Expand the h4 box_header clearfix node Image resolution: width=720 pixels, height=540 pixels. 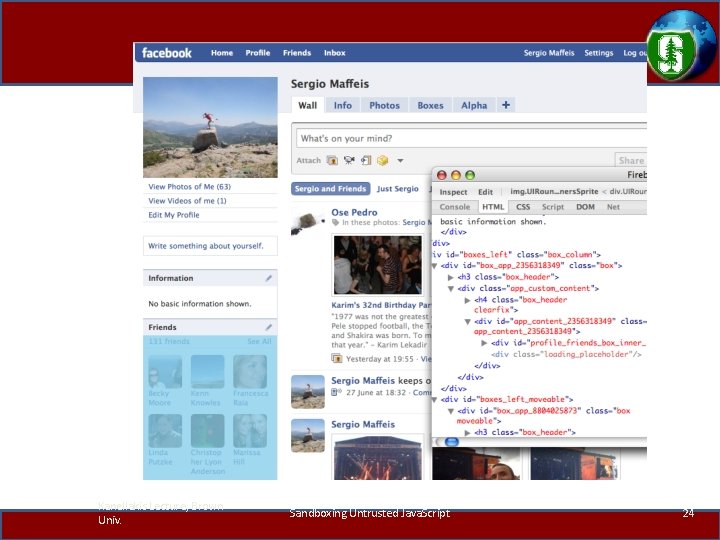(x=467, y=300)
